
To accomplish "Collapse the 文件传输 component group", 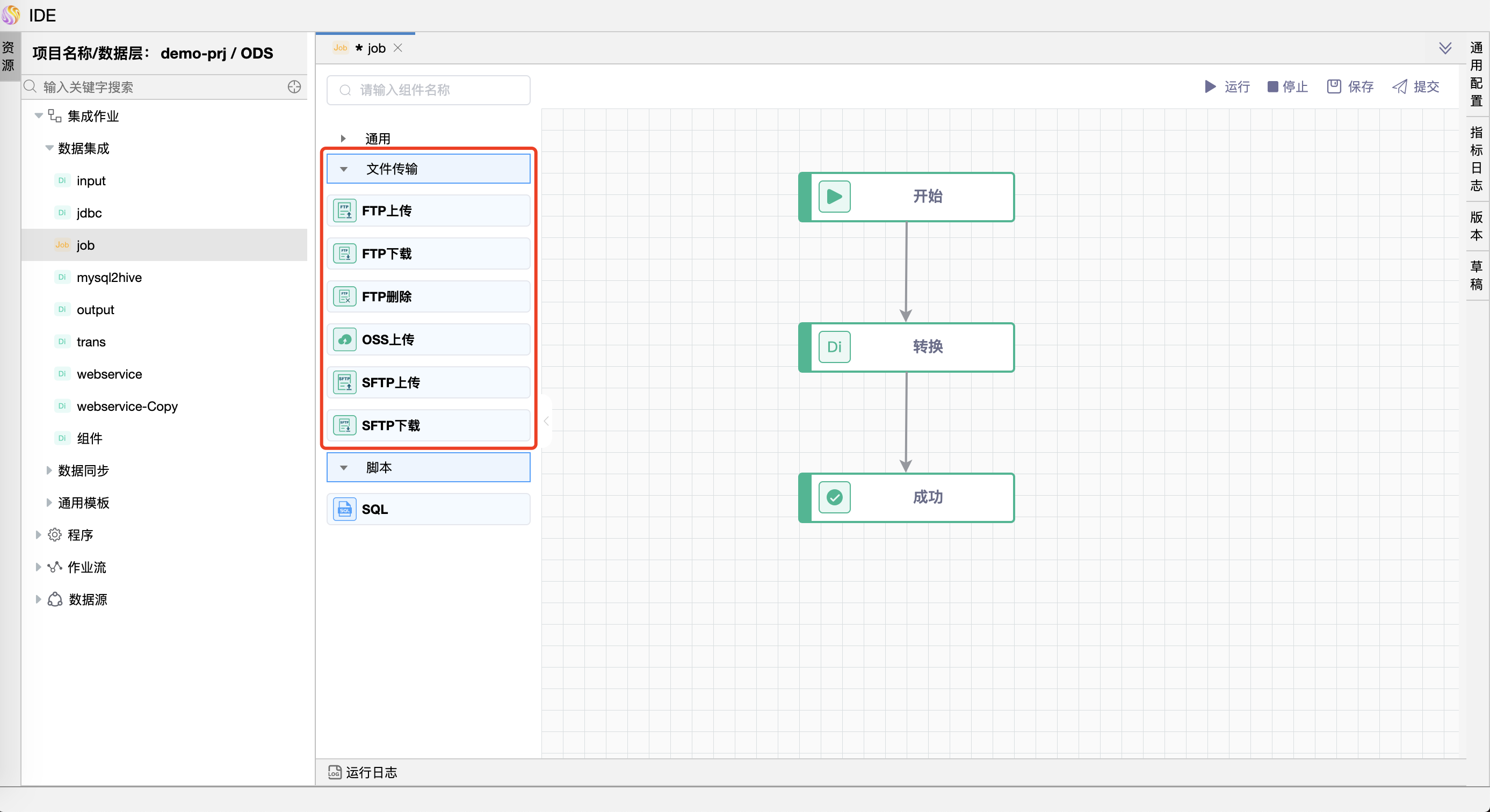I will [x=344, y=169].
